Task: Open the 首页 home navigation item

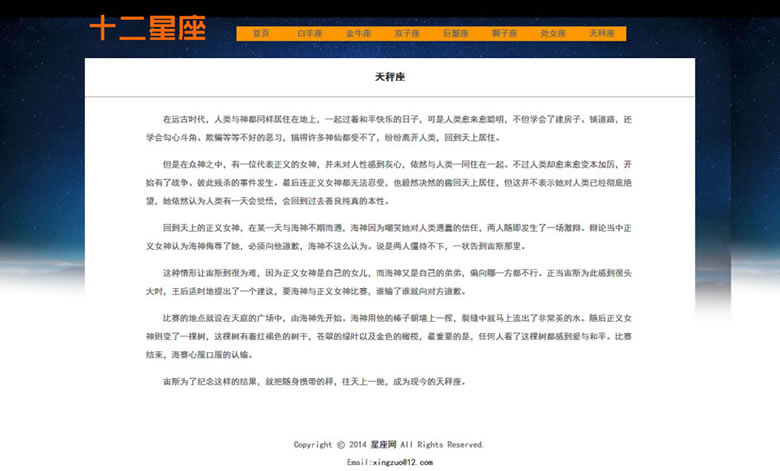Action: [x=261, y=33]
